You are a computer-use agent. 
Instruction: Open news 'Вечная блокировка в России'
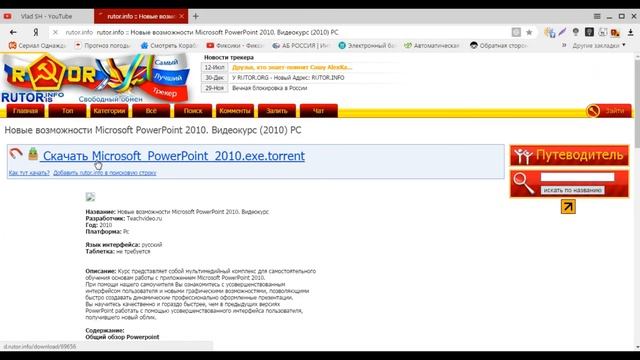point(269,88)
